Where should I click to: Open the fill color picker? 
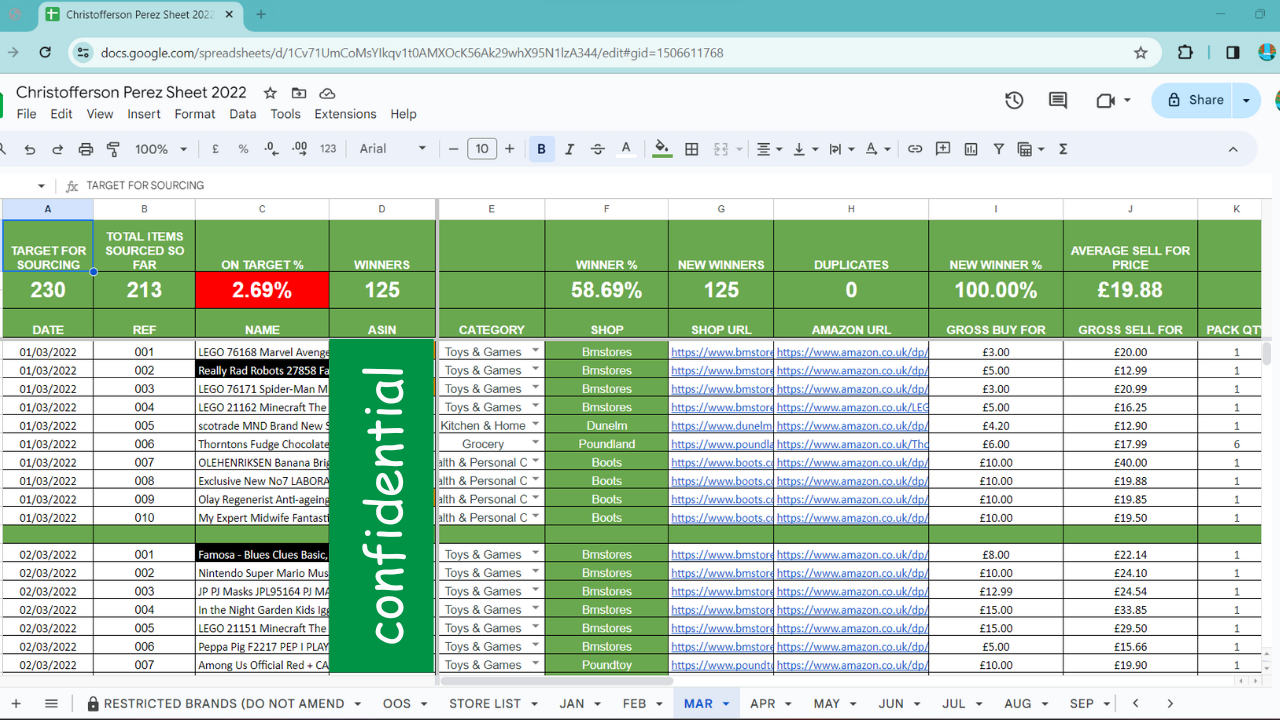coord(661,149)
